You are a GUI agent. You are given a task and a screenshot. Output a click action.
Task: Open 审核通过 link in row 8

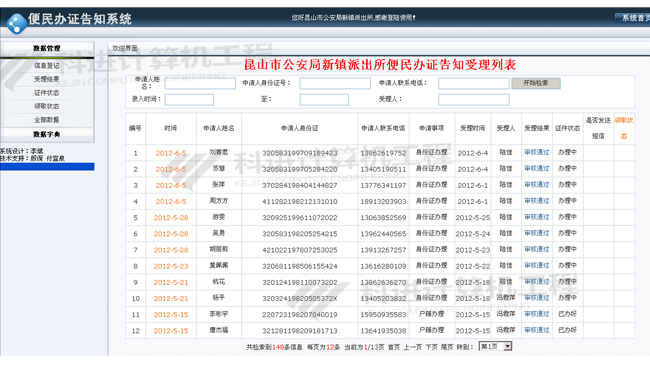(x=536, y=266)
